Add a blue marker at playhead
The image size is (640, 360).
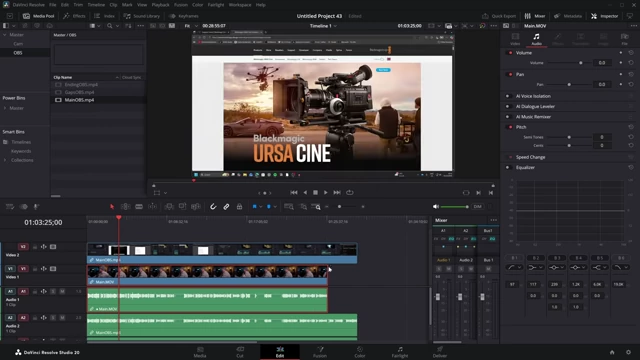tap(269, 207)
